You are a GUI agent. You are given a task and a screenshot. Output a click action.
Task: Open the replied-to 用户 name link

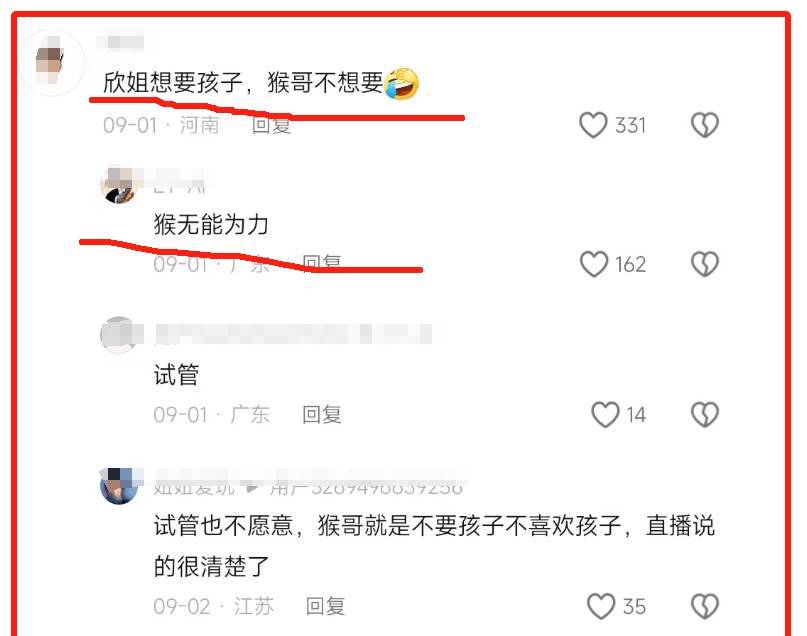click(366, 487)
